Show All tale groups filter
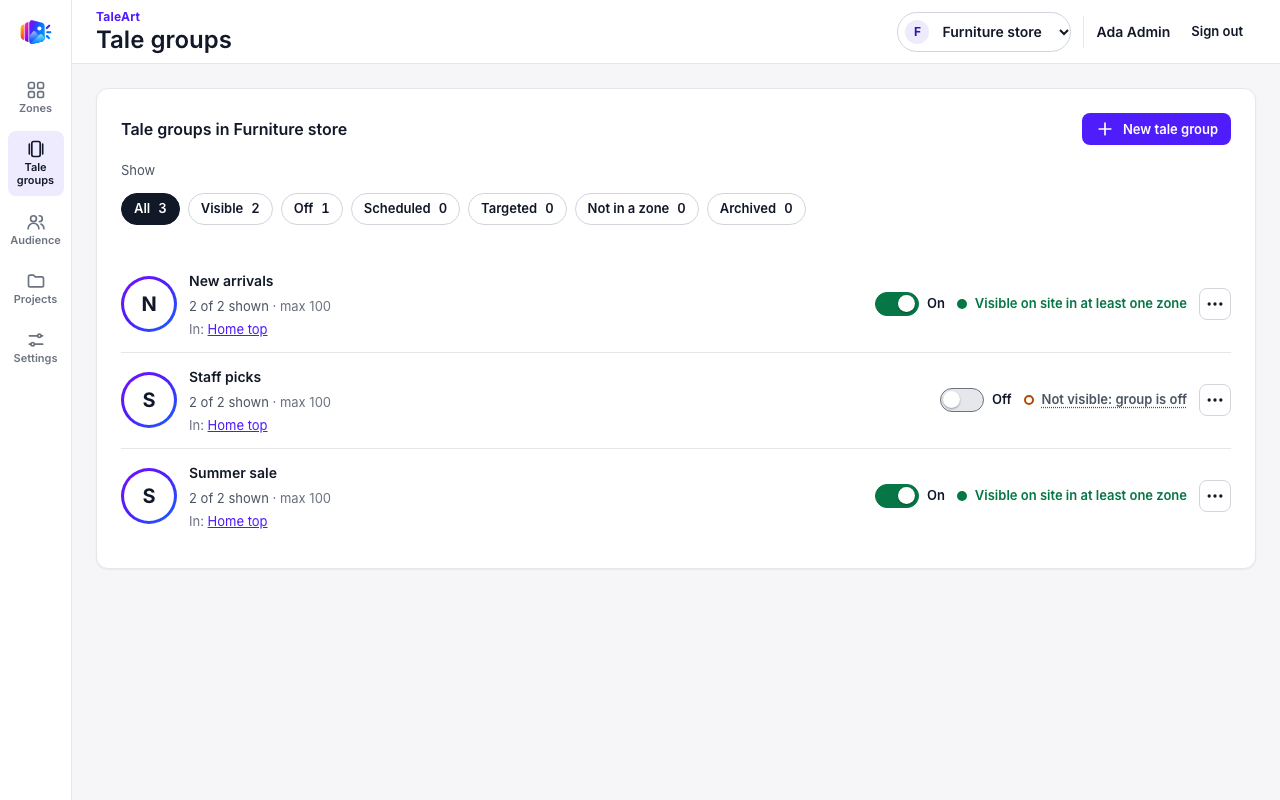The image size is (1280, 800). pos(150,209)
